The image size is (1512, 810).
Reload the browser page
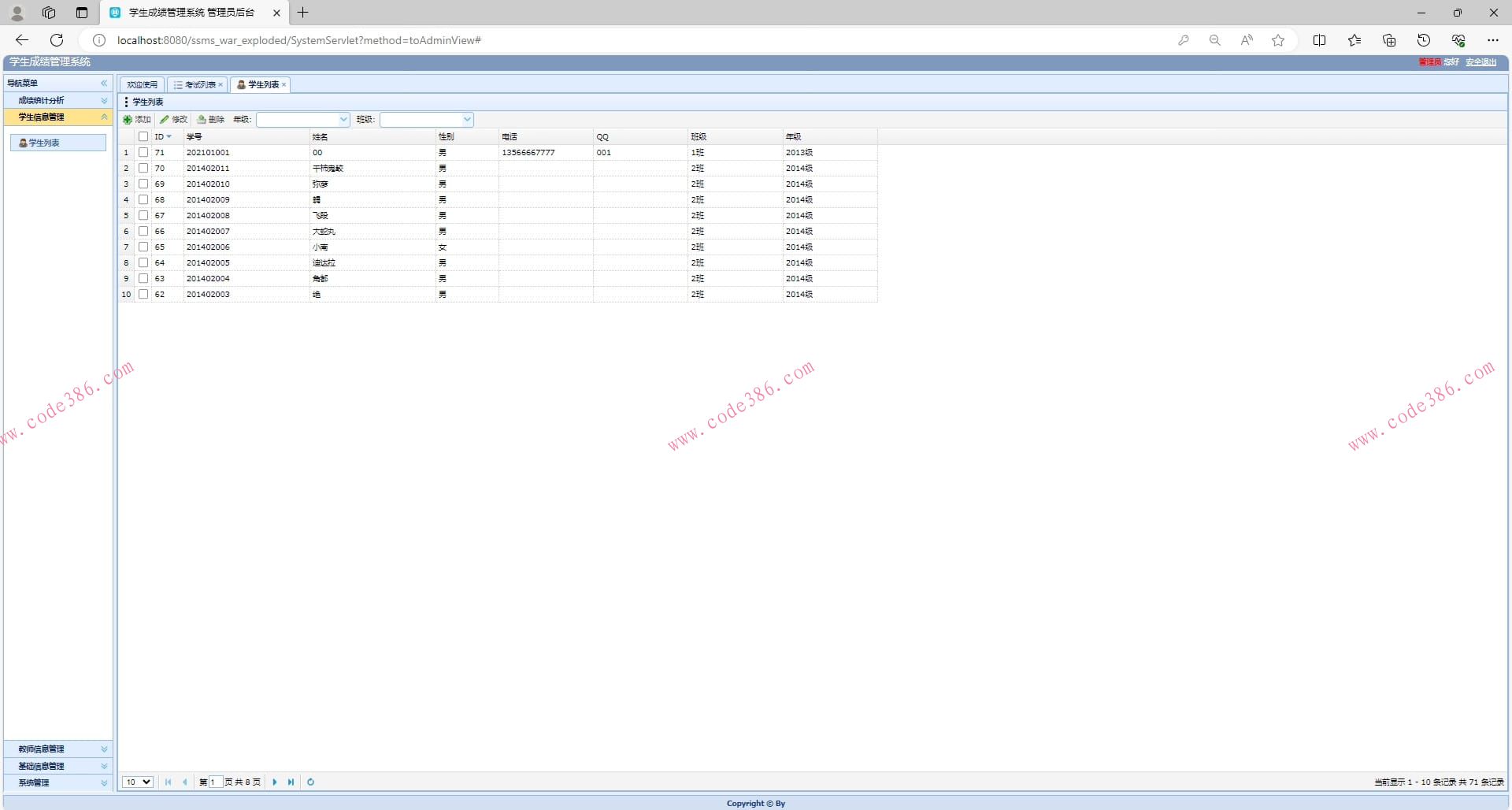point(57,40)
